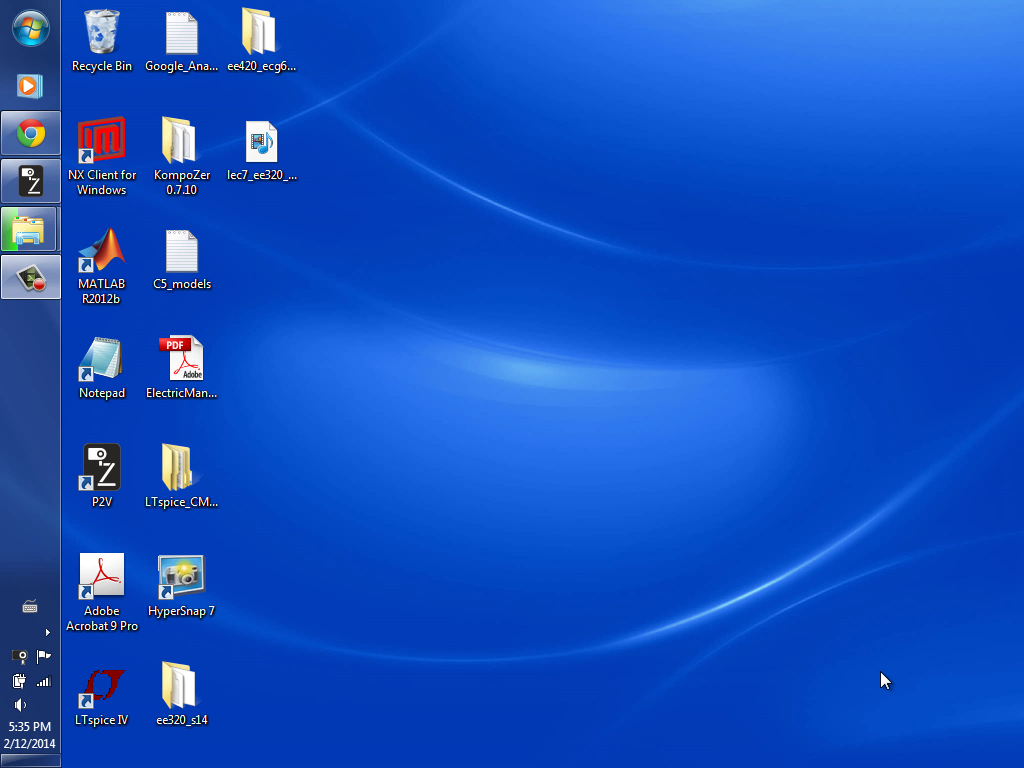
Task: Open the volume speaker tray icon
Action: click(20, 705)
